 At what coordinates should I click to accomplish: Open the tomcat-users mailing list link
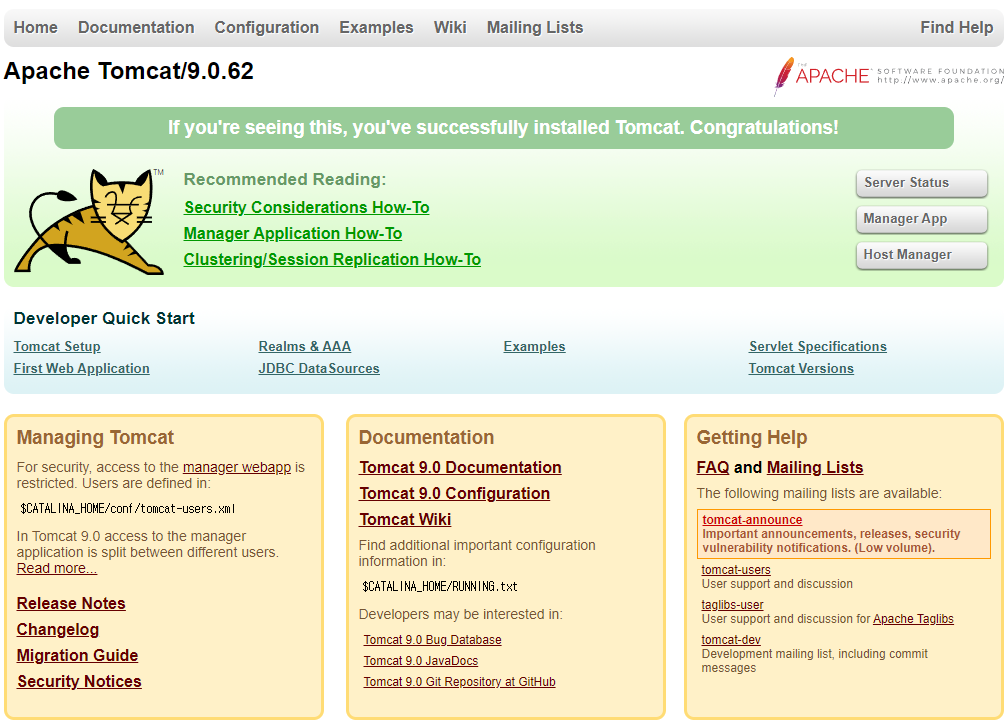pyautogui.click(x=735, y=570)
